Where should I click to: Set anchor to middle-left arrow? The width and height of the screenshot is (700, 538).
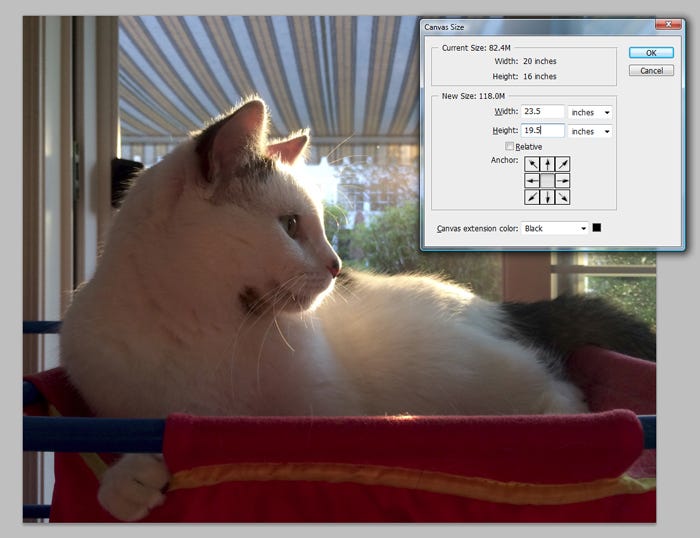pos(532,181)
